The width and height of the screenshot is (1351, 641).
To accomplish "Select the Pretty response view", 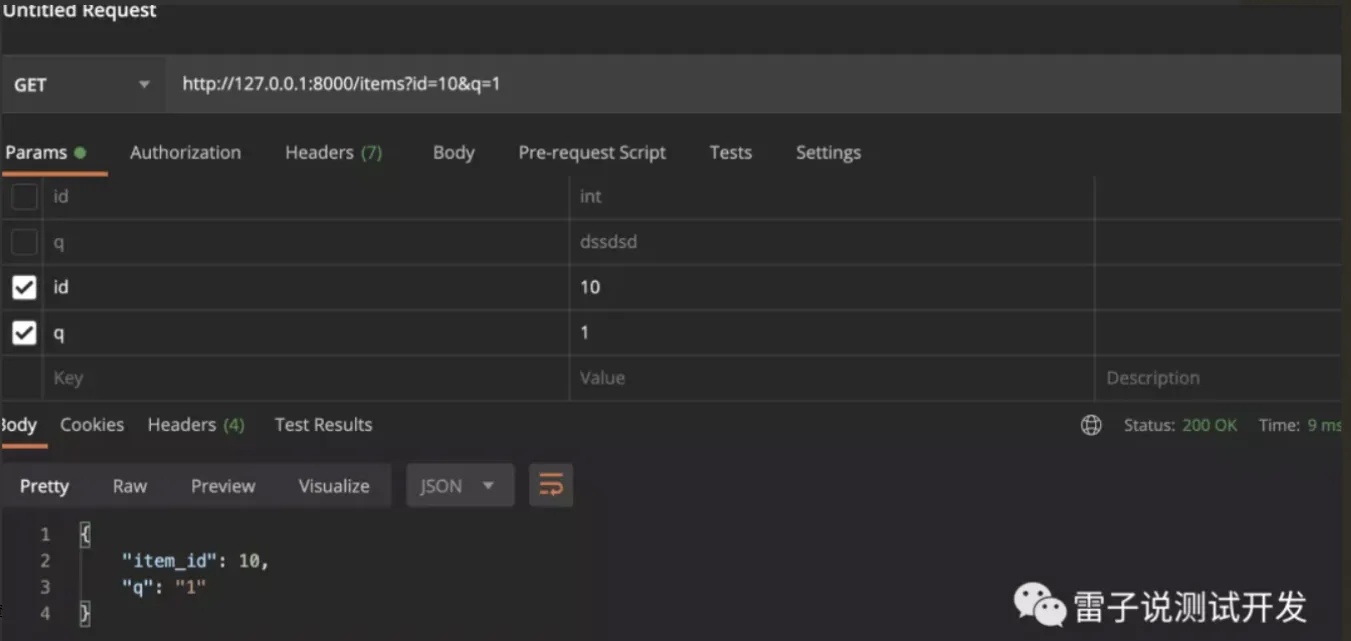I will (x=44, y=486).
